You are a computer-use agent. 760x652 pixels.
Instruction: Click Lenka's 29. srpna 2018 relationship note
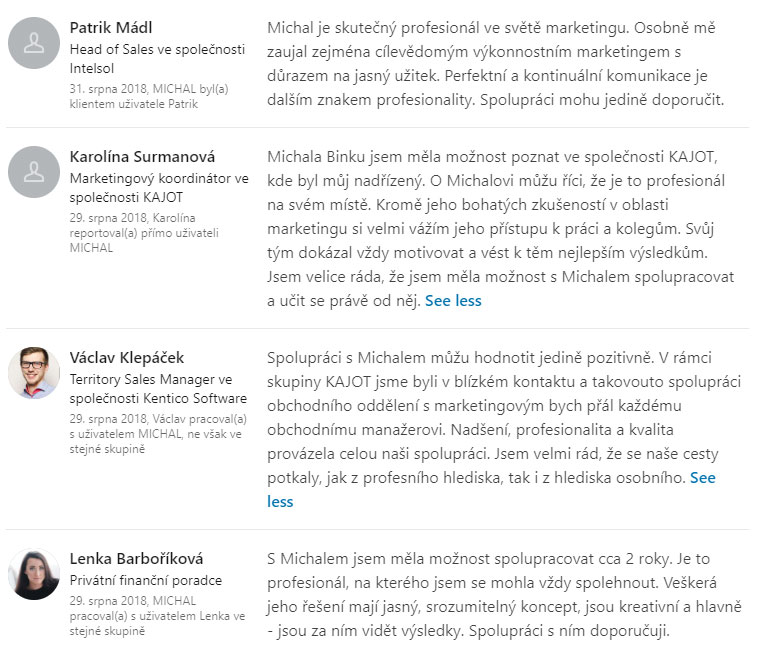[158, 616]
